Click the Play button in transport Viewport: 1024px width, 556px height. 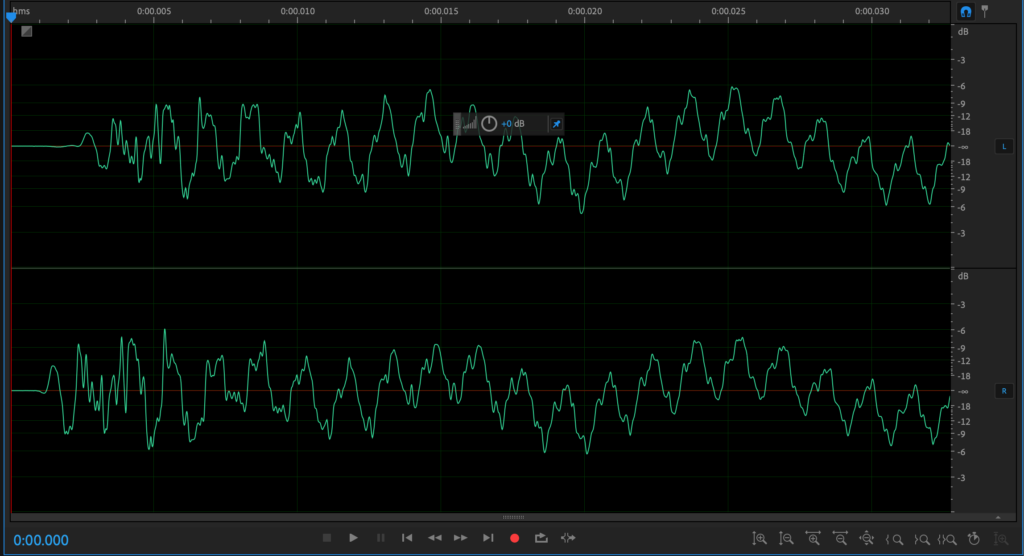tap(353, 538)
